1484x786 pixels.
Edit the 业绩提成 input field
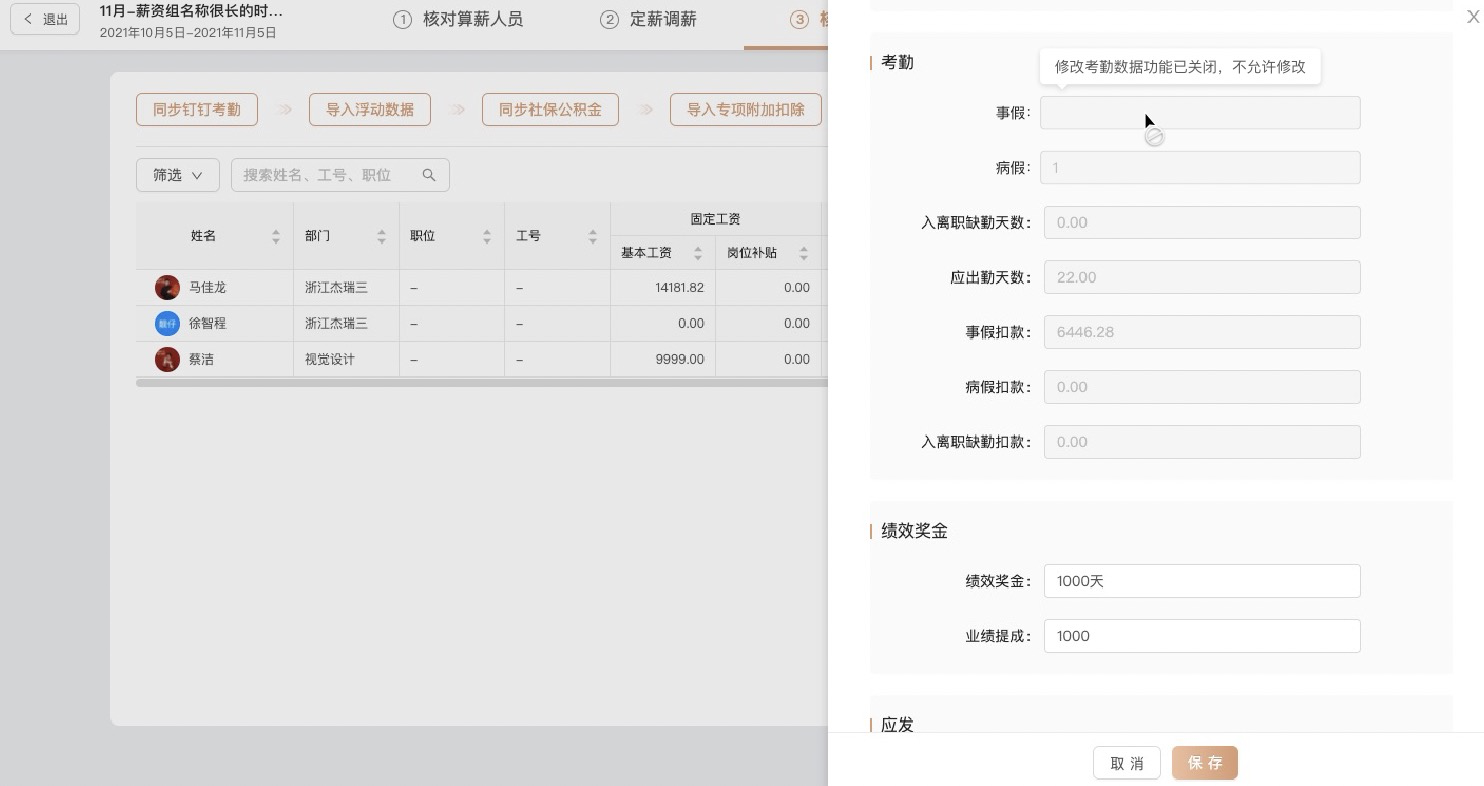(x=1202, y=636)
